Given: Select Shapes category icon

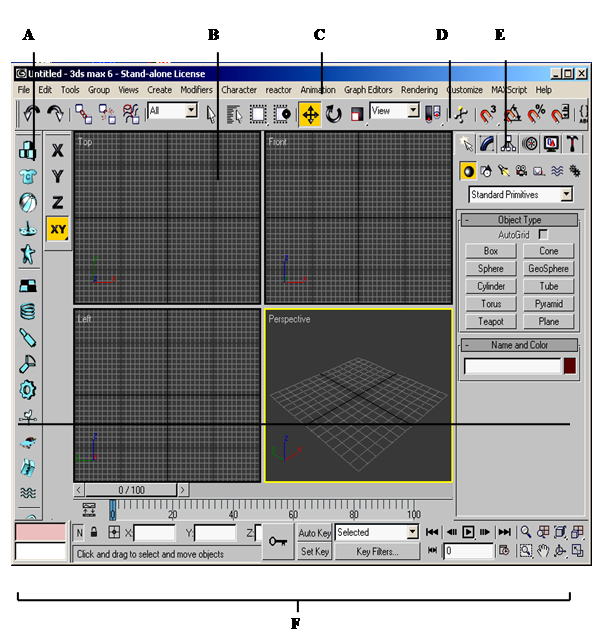Looking at the screenshot, I should click(x=486, y=171).
